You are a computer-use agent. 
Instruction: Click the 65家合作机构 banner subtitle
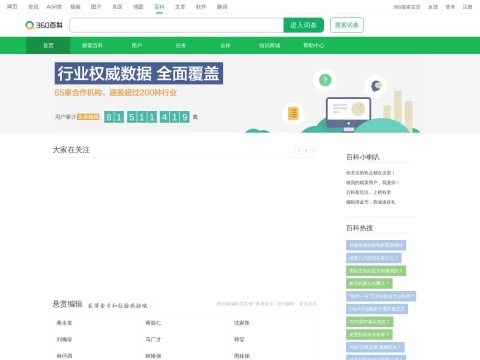tap(116, 93)
